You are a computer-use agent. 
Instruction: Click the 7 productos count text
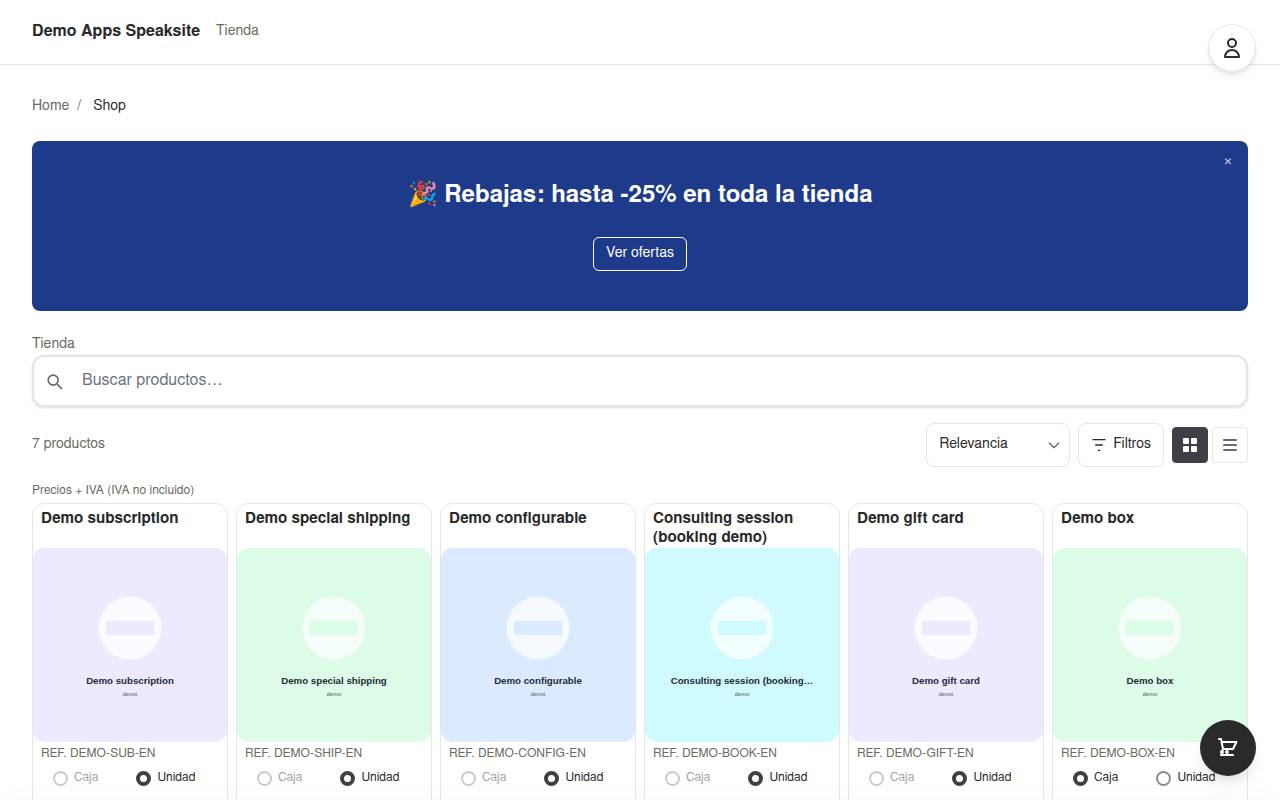pyautogui.click(x=68, y=443)
